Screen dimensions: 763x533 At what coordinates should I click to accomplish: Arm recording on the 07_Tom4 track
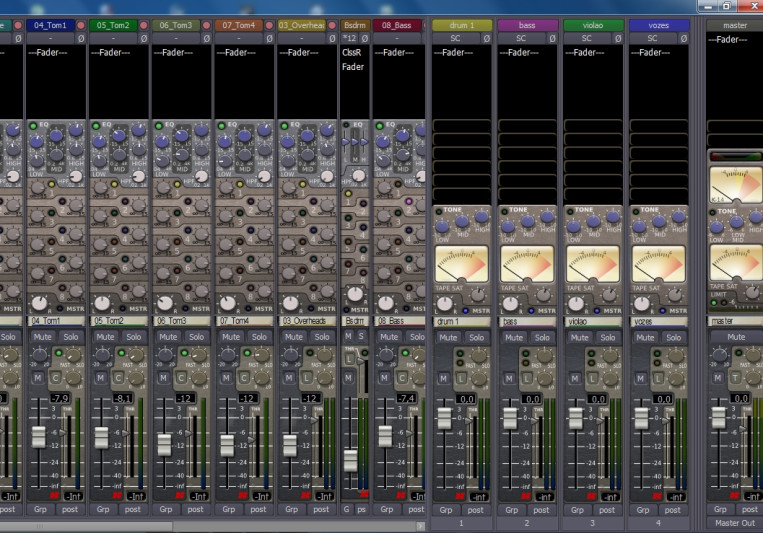pyautogui.click(x=269, y=25)
